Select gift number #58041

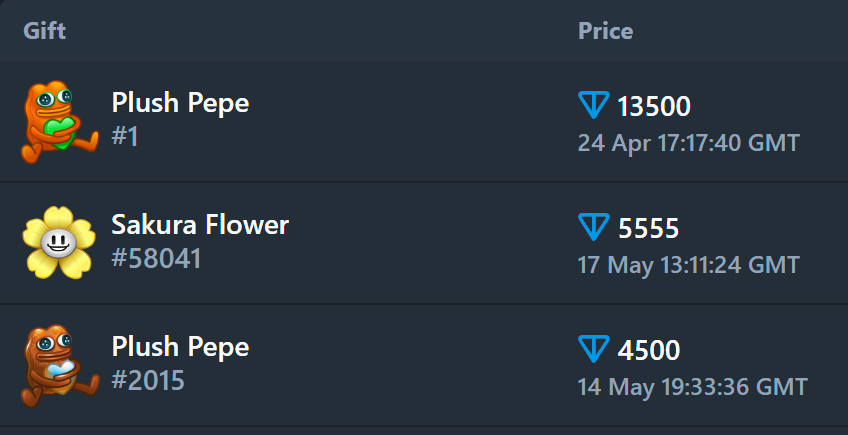coord(156,259)
